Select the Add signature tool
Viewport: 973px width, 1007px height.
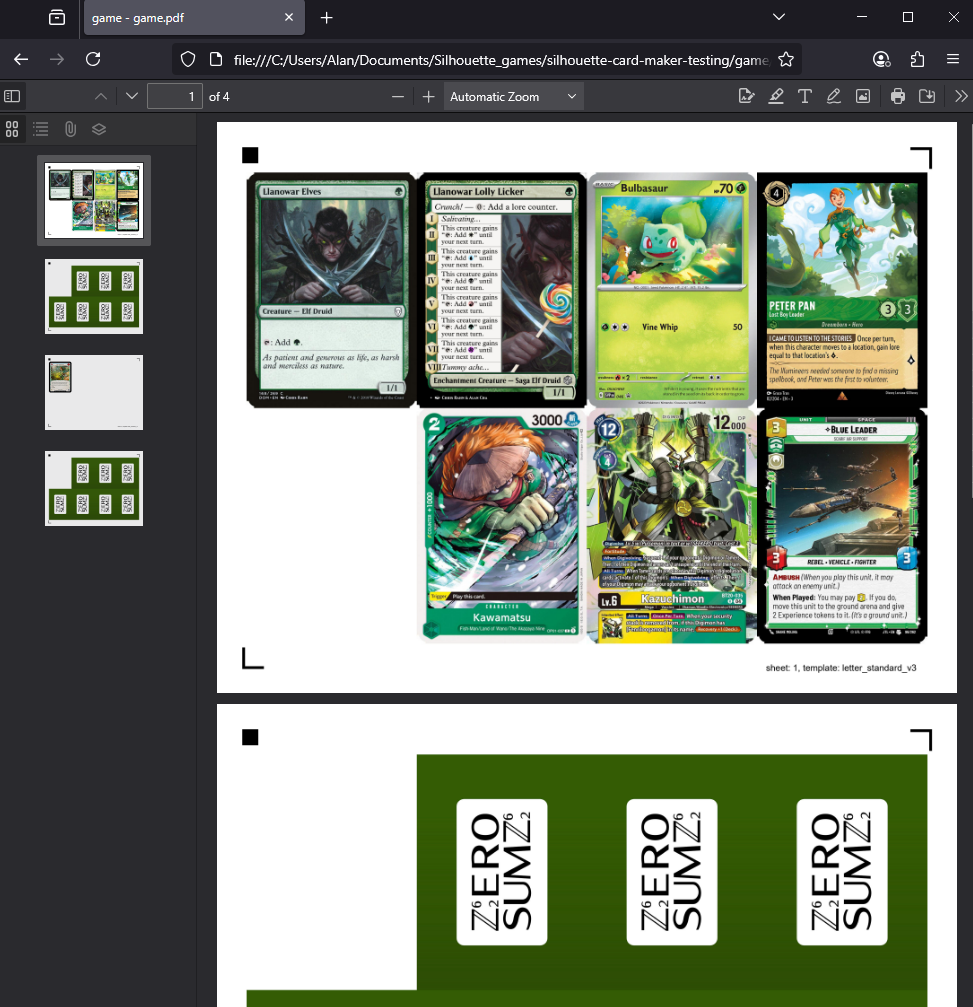click(746, 96)
